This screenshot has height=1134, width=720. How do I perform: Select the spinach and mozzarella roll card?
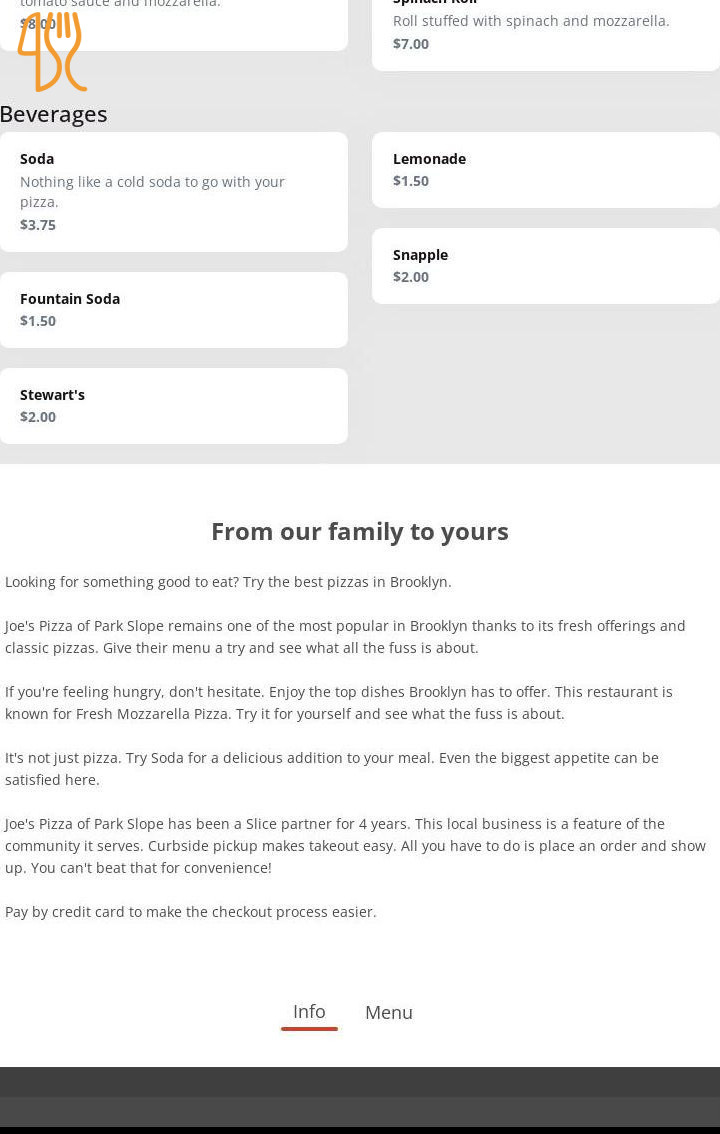(x=545, y=30)
